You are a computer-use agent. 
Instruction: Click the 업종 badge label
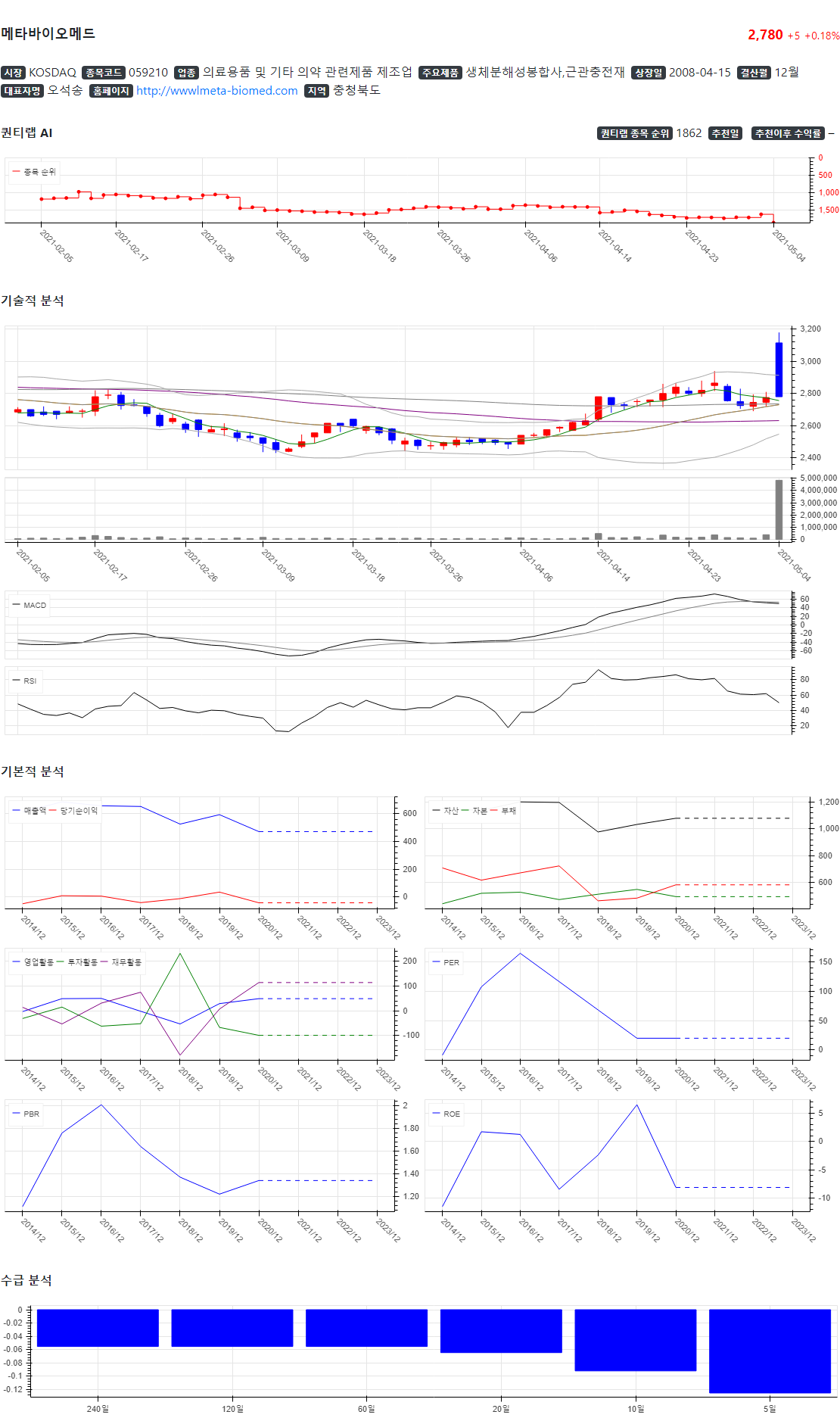pyautogui.click(x=186, y=73)
